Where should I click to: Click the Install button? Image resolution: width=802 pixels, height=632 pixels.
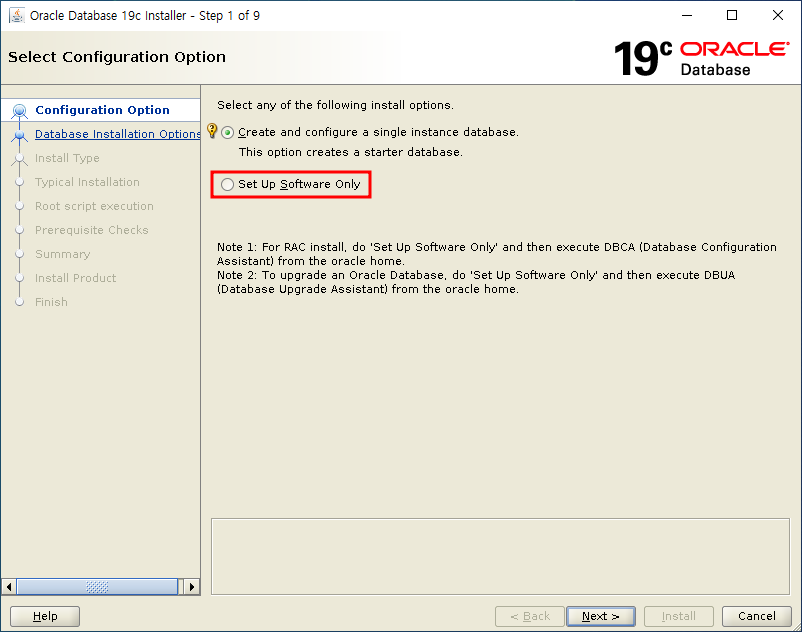pos(679,616)
